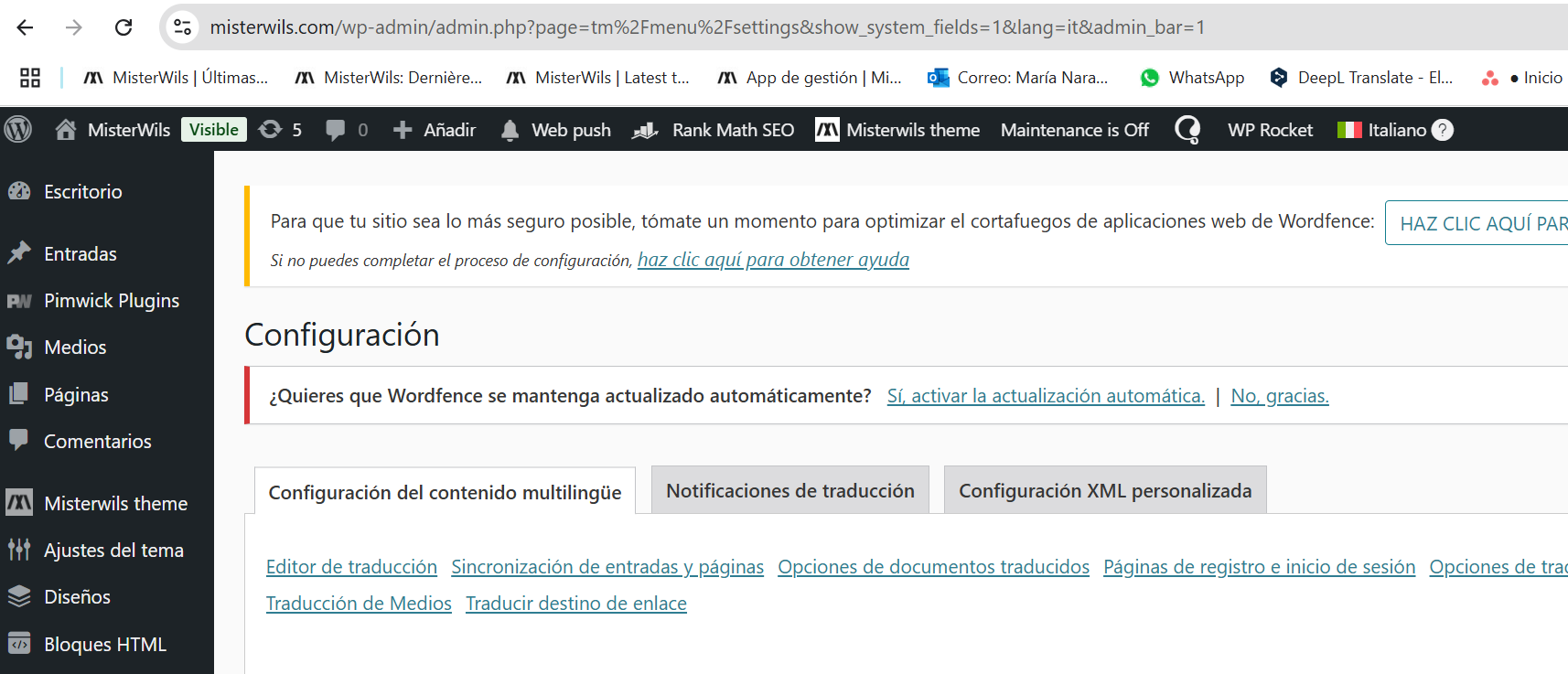Image resolution: width=1568 pixels, height=674 pixels.
Task: Click Misterwils theme logo in admin bar
Action: coord(827,130)
